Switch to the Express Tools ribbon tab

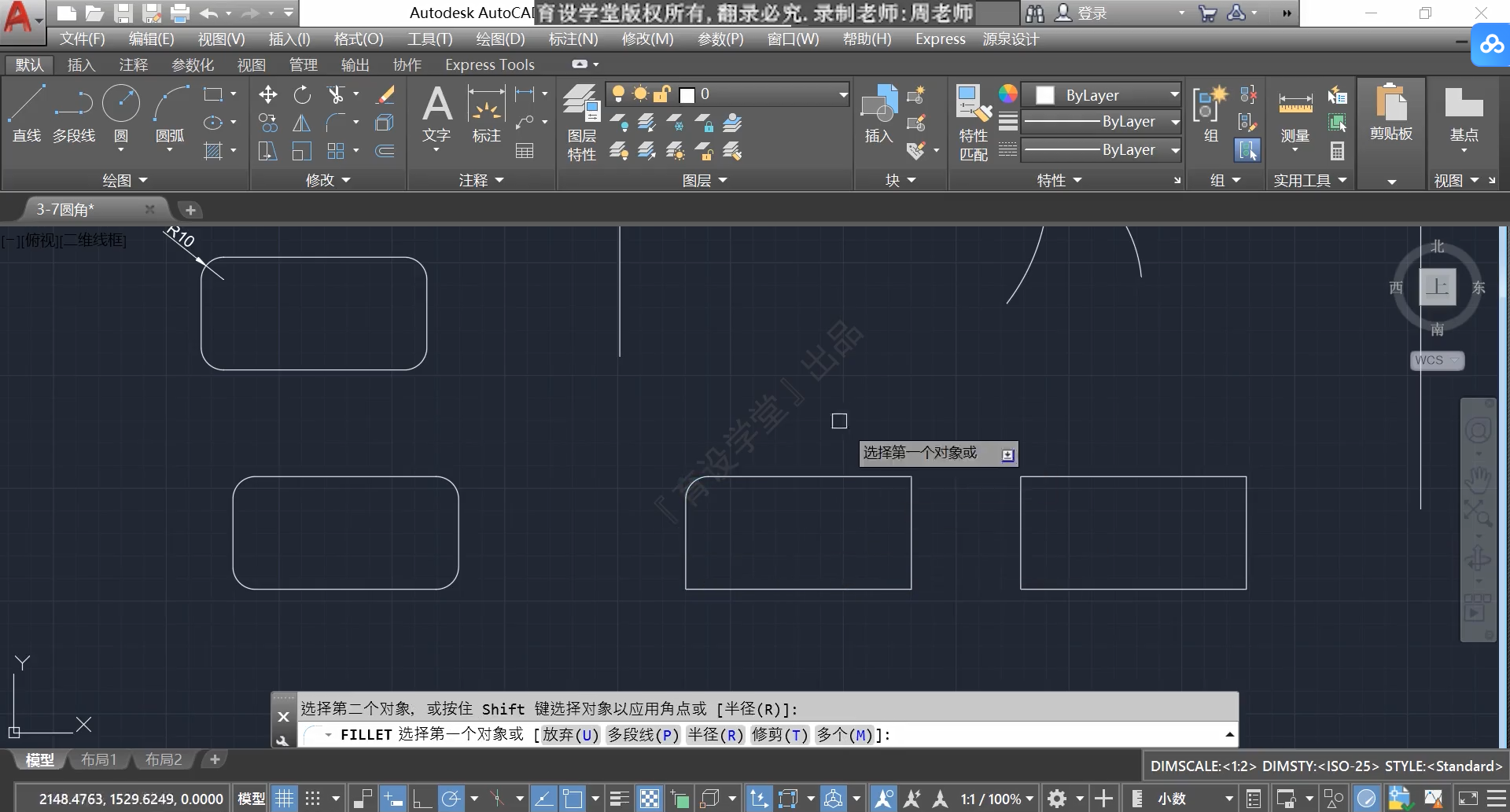[490, 64]
